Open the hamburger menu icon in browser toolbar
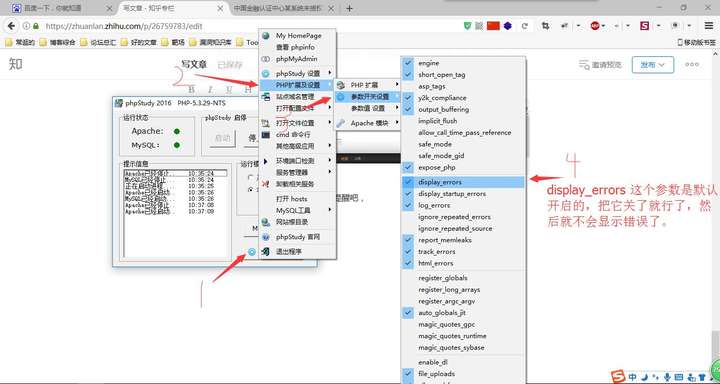Screen dimensions: 720x384 coord(709,26)
